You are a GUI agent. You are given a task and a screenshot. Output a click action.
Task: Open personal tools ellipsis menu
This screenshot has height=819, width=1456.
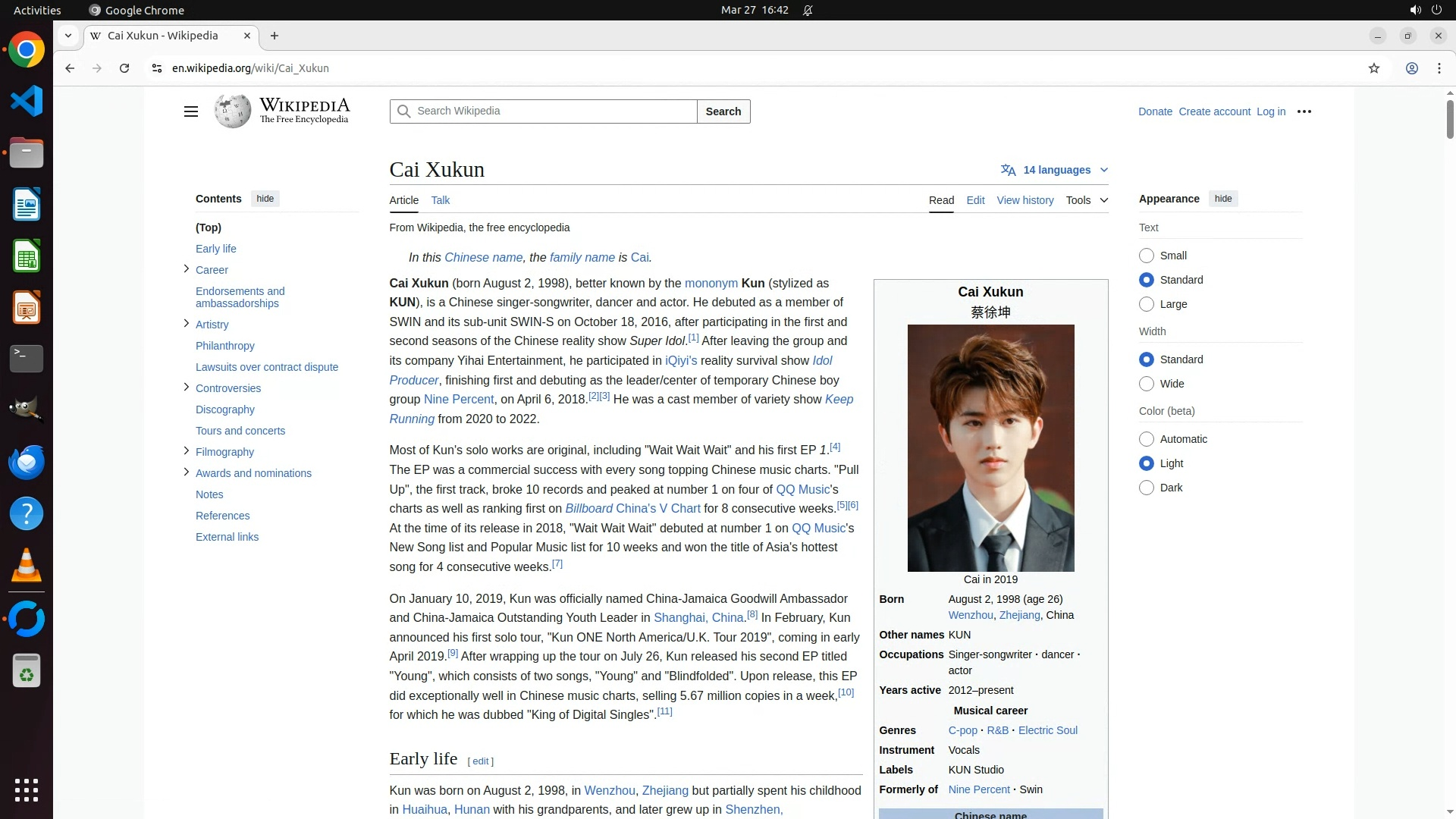(x=1304, y=111)
